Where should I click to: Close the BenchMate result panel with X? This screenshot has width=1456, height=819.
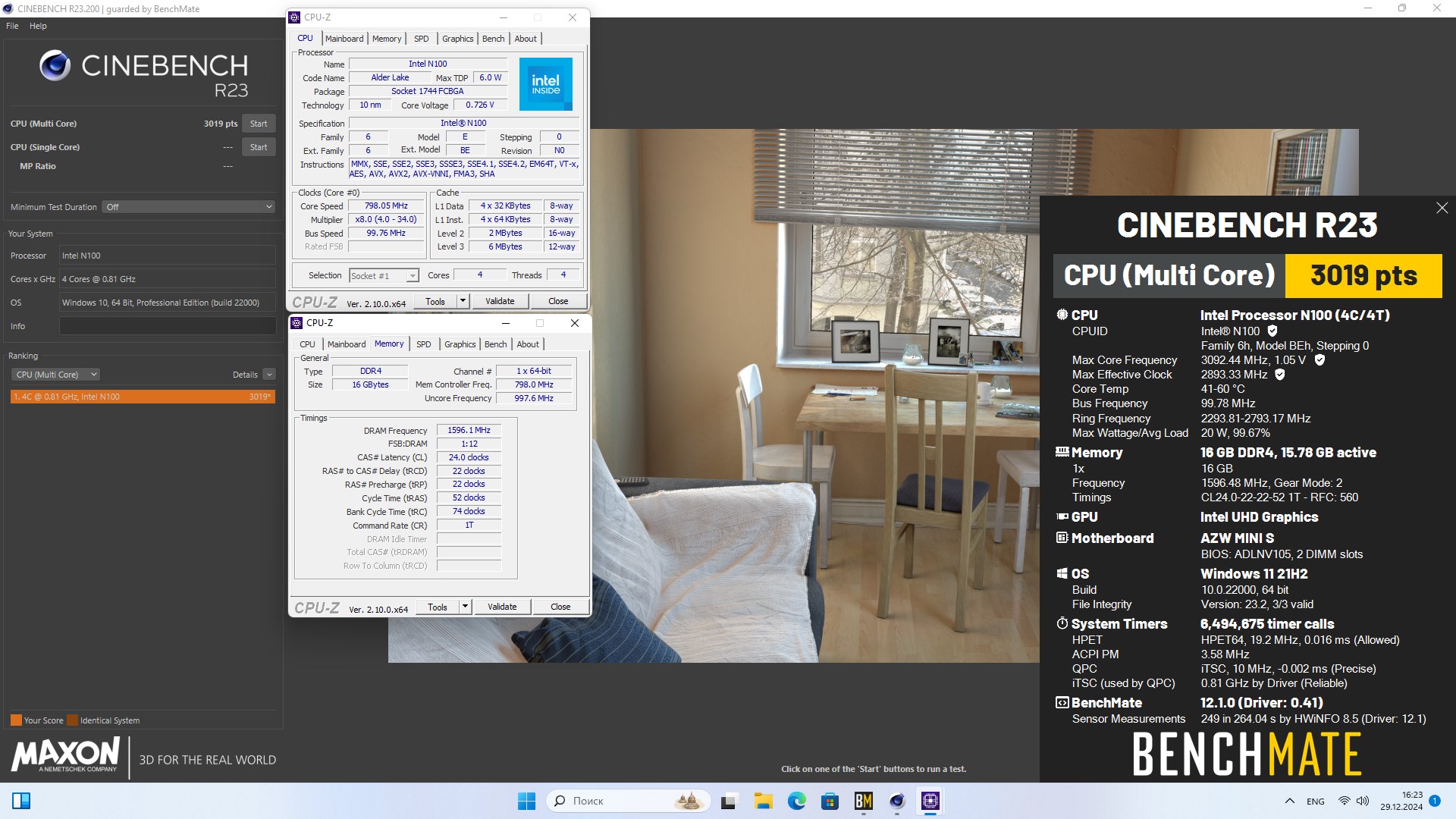(1442, 208)
